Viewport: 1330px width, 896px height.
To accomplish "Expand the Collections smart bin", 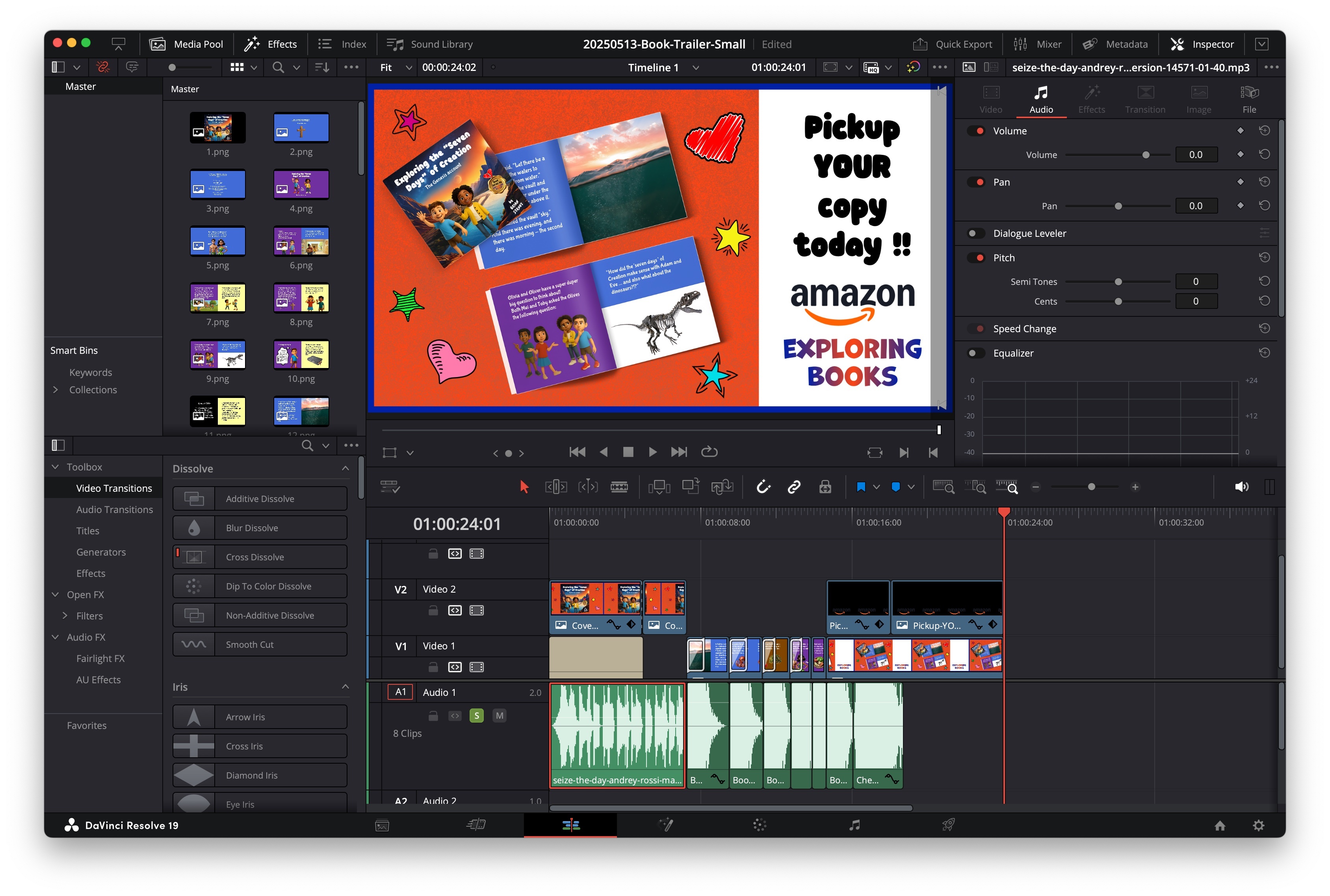I will [56, 390].
